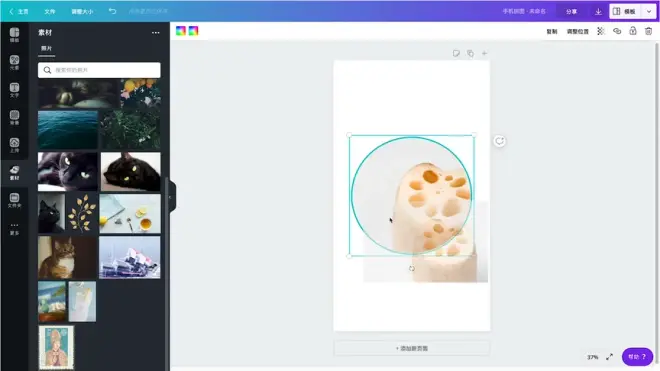
Task: Select the golden leaves branch thumbnail
Action: coord(82,214)
